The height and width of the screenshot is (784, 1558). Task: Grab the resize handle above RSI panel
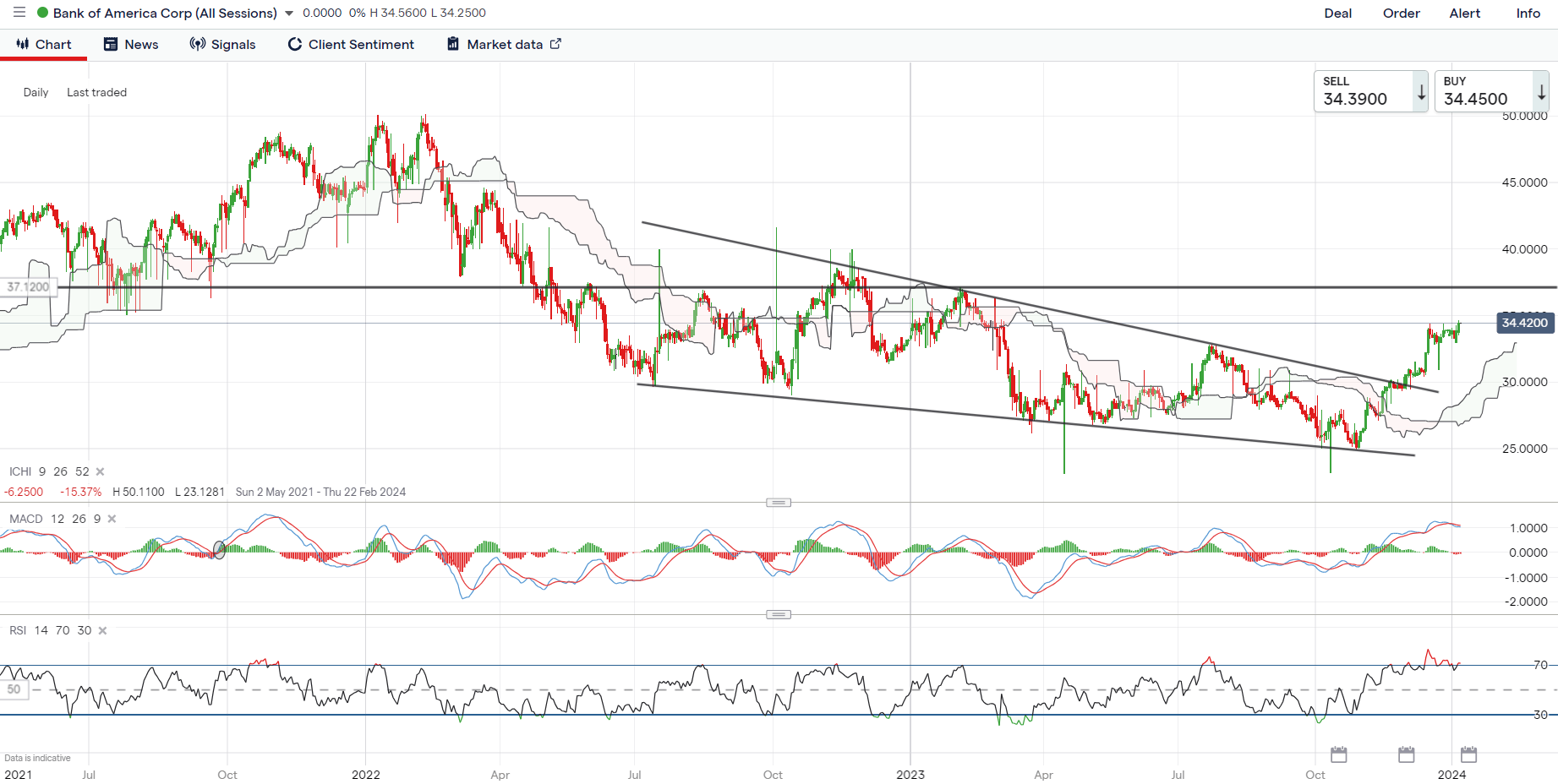click(779, 615)
